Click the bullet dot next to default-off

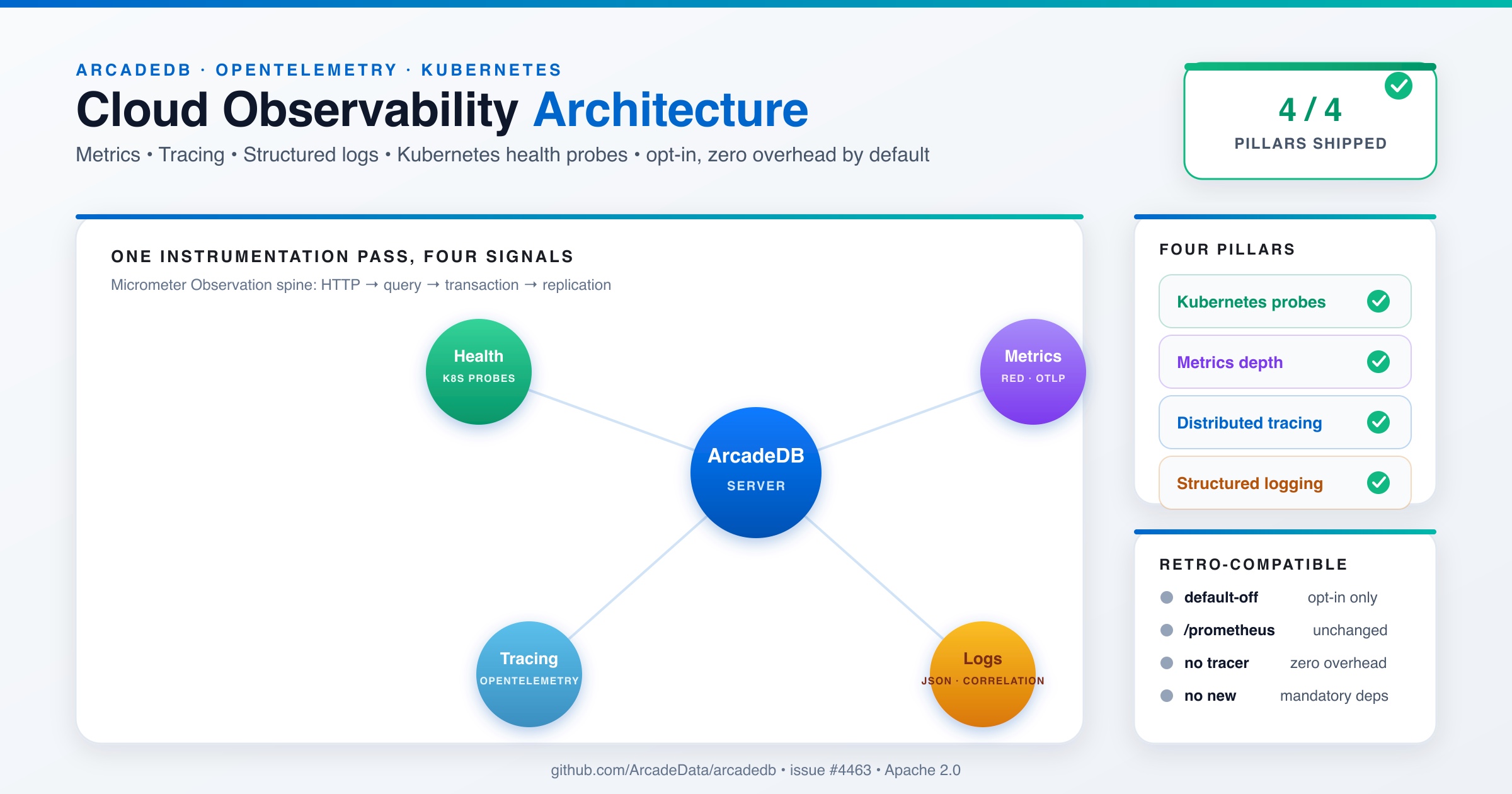(1167, 597)
